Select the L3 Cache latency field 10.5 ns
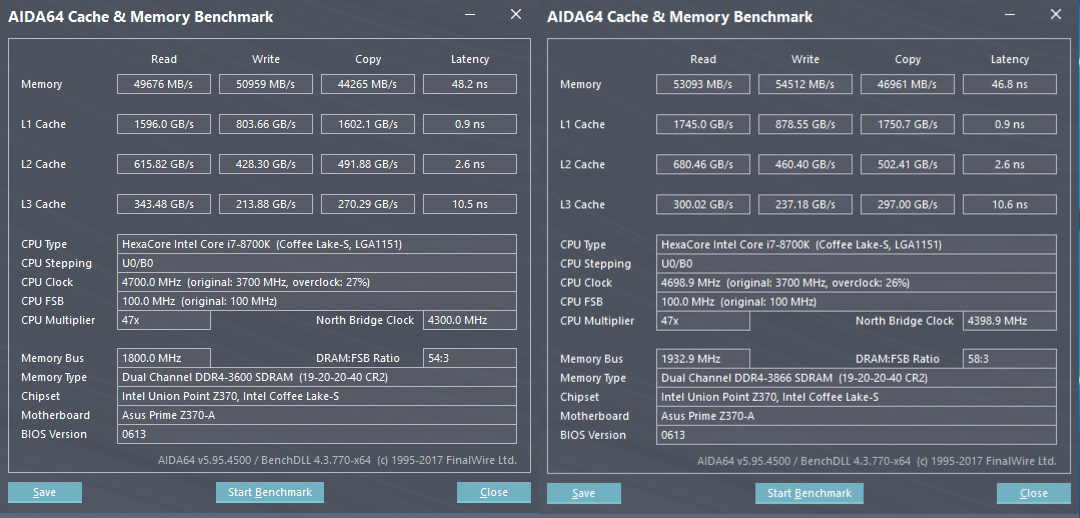Screen dimensions: 1080x518 [469, 204]
